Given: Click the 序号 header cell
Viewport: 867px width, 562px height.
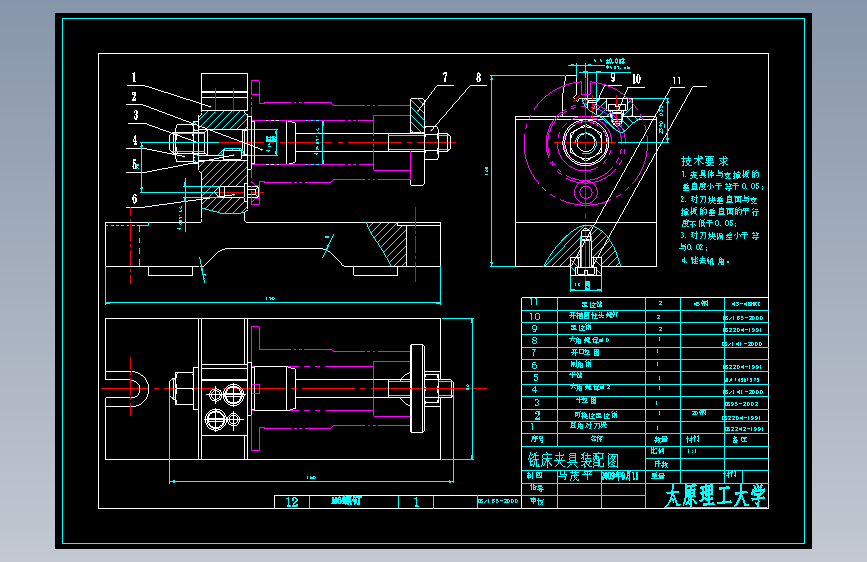Looking at the screenshot, I should 537,439.
